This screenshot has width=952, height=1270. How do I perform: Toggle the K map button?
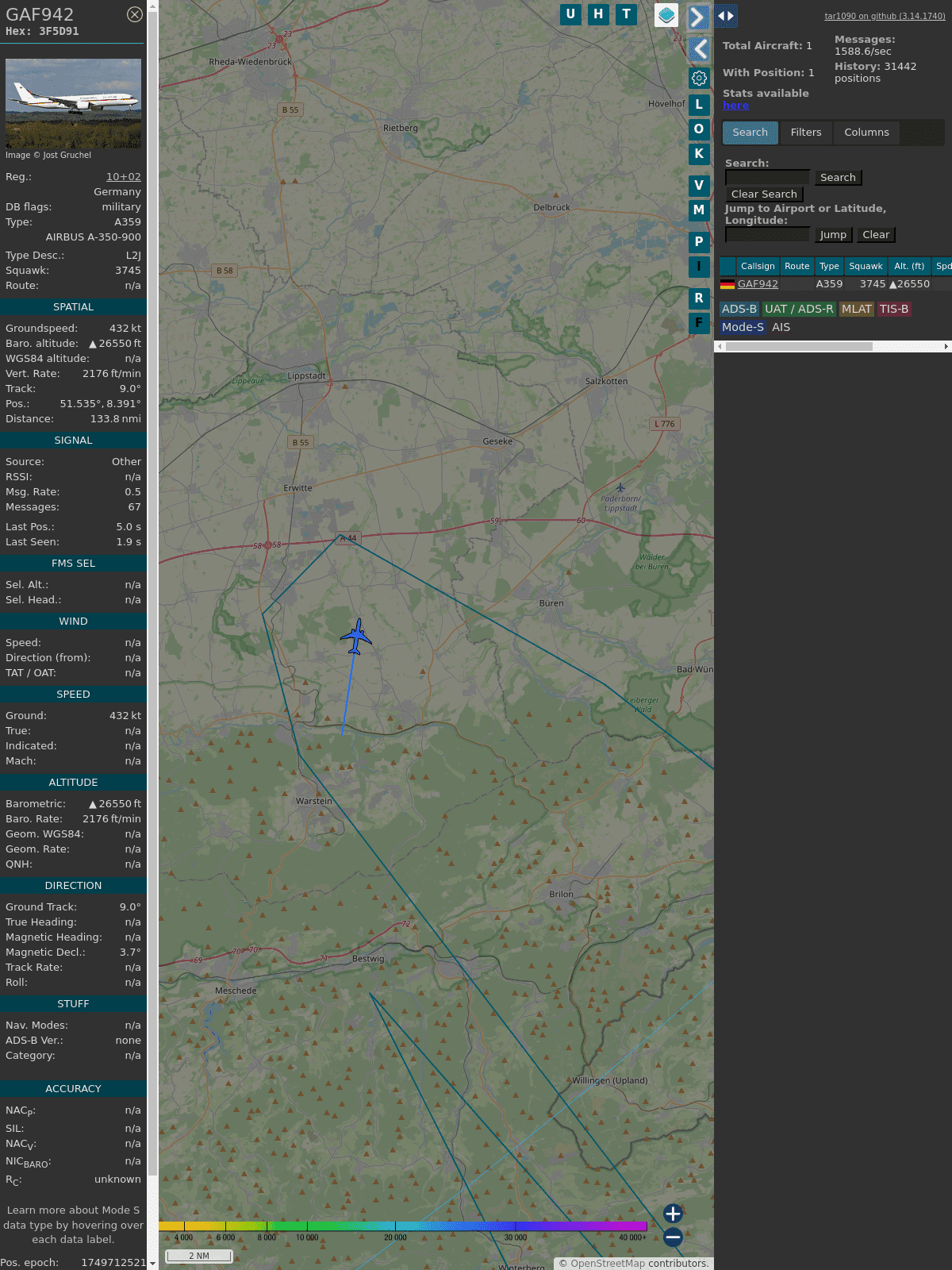(x=699, y=154)
